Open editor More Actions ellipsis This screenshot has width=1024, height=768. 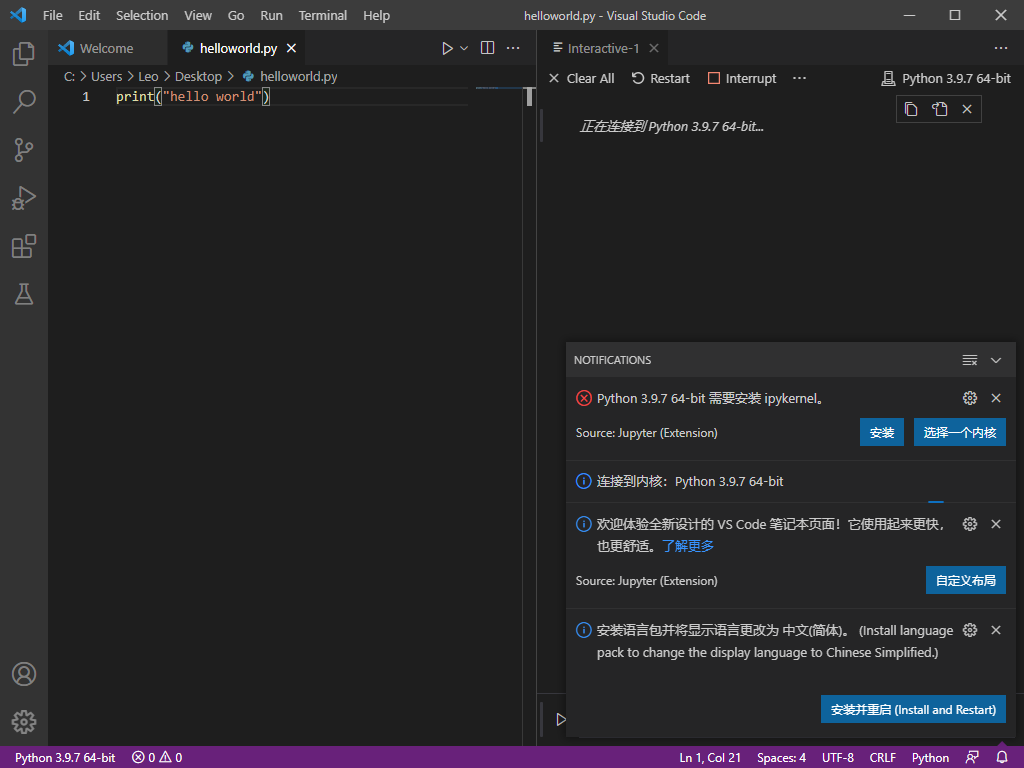pos(513,48)
